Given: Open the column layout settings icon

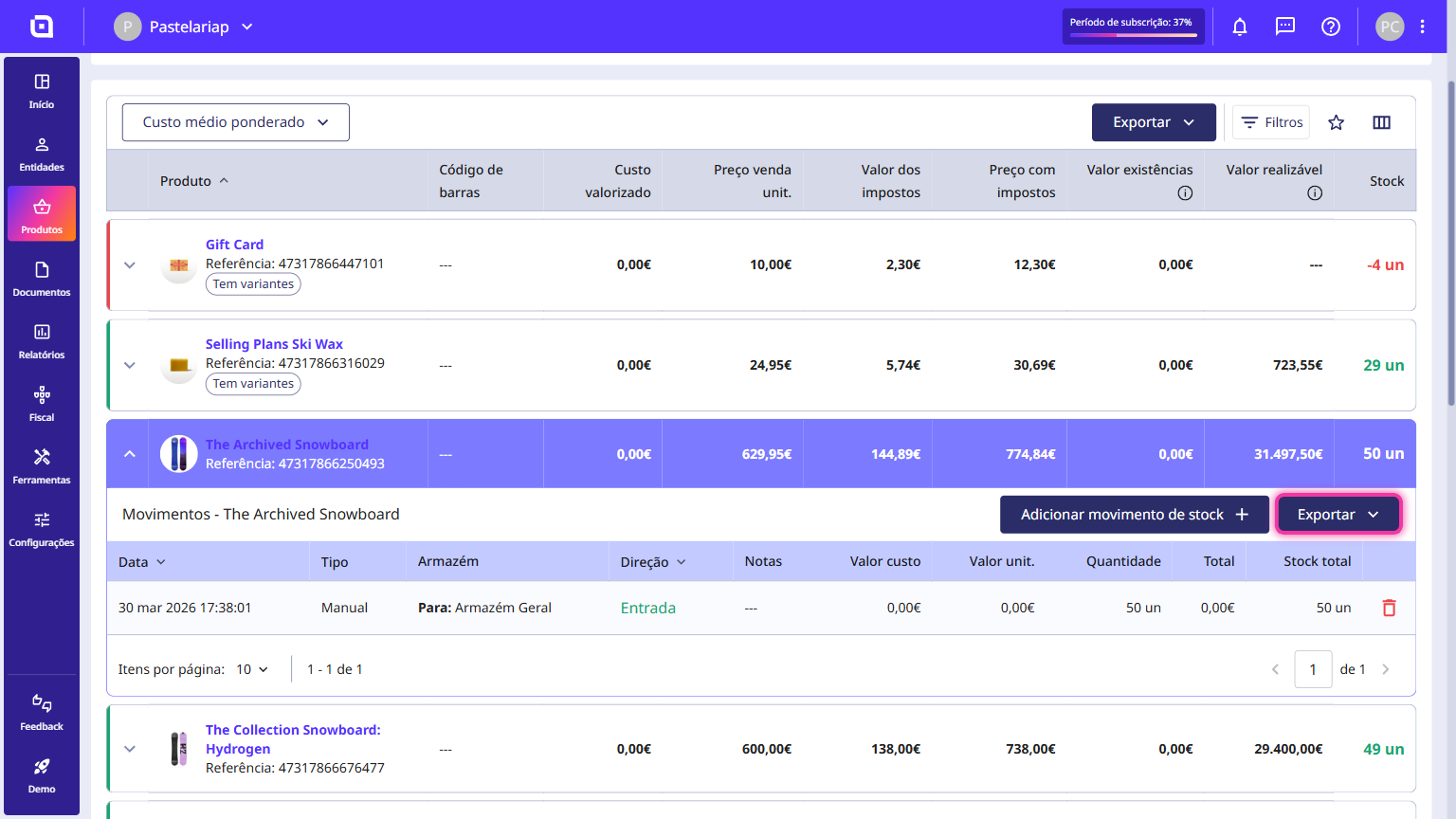Looking at the screenshot, I should point(1382,122).
